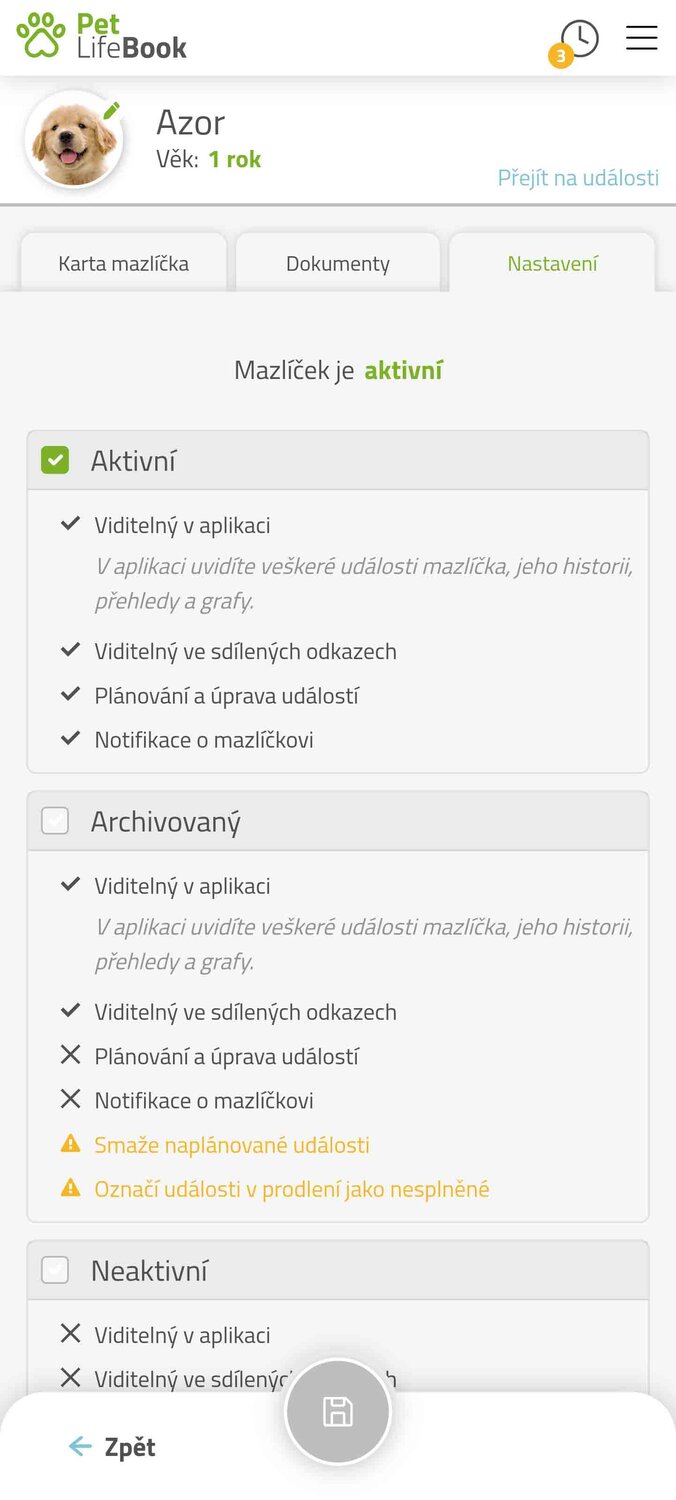The height and width of the screenshot is (1500, 676).
Task: Click warning icon beside Smaže naplánované události
Action: click(70, 1143)
